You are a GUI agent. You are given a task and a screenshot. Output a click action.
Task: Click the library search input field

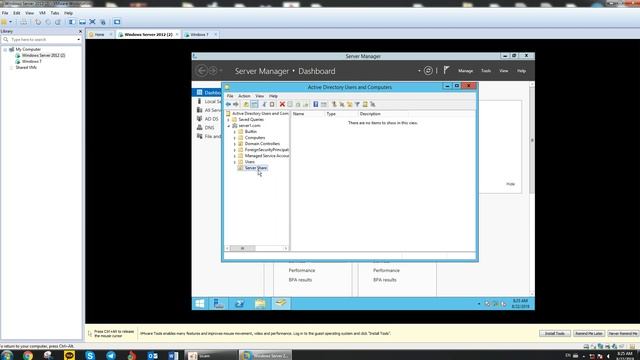42,40
